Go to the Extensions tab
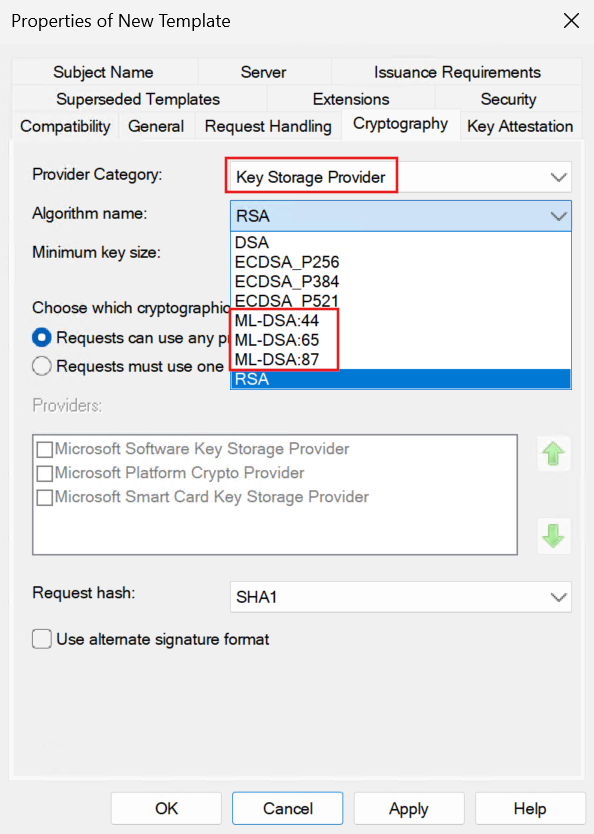 click(351, 99)
